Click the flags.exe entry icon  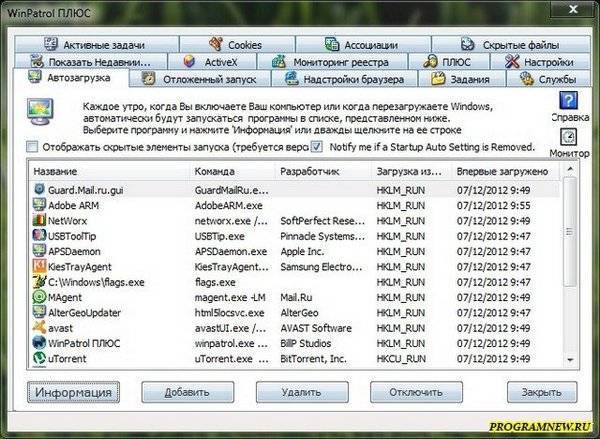(39, 281)
